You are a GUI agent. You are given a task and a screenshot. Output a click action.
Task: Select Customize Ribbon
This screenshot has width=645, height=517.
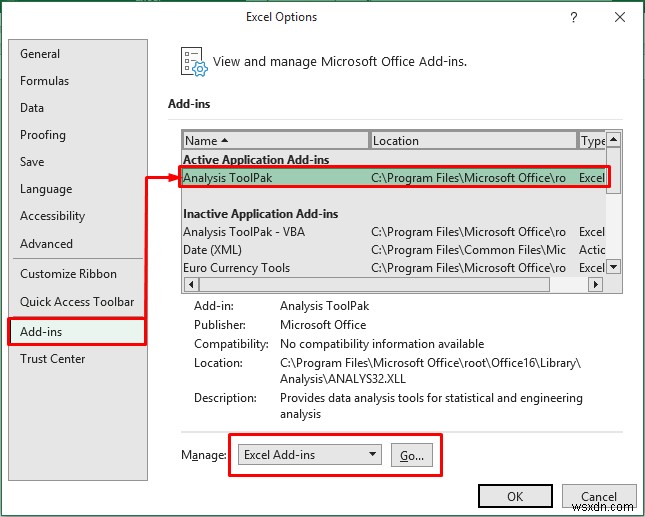click(x=68, y=274)
